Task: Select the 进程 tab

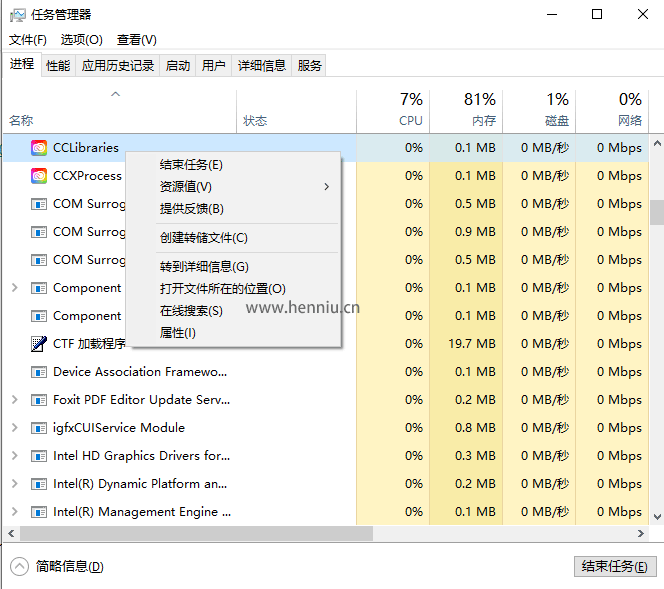Action: [x=22, y=64]
